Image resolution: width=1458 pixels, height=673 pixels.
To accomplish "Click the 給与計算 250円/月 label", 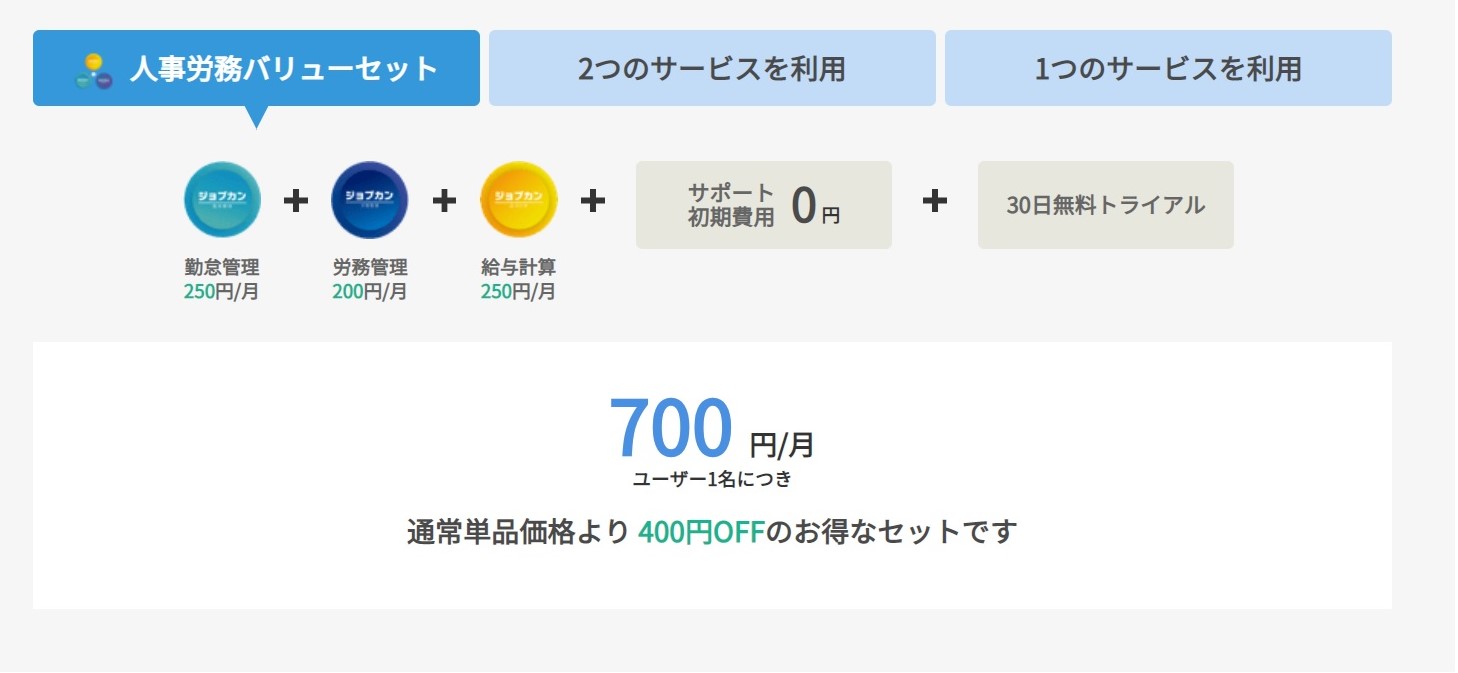I will coord(518,280).
